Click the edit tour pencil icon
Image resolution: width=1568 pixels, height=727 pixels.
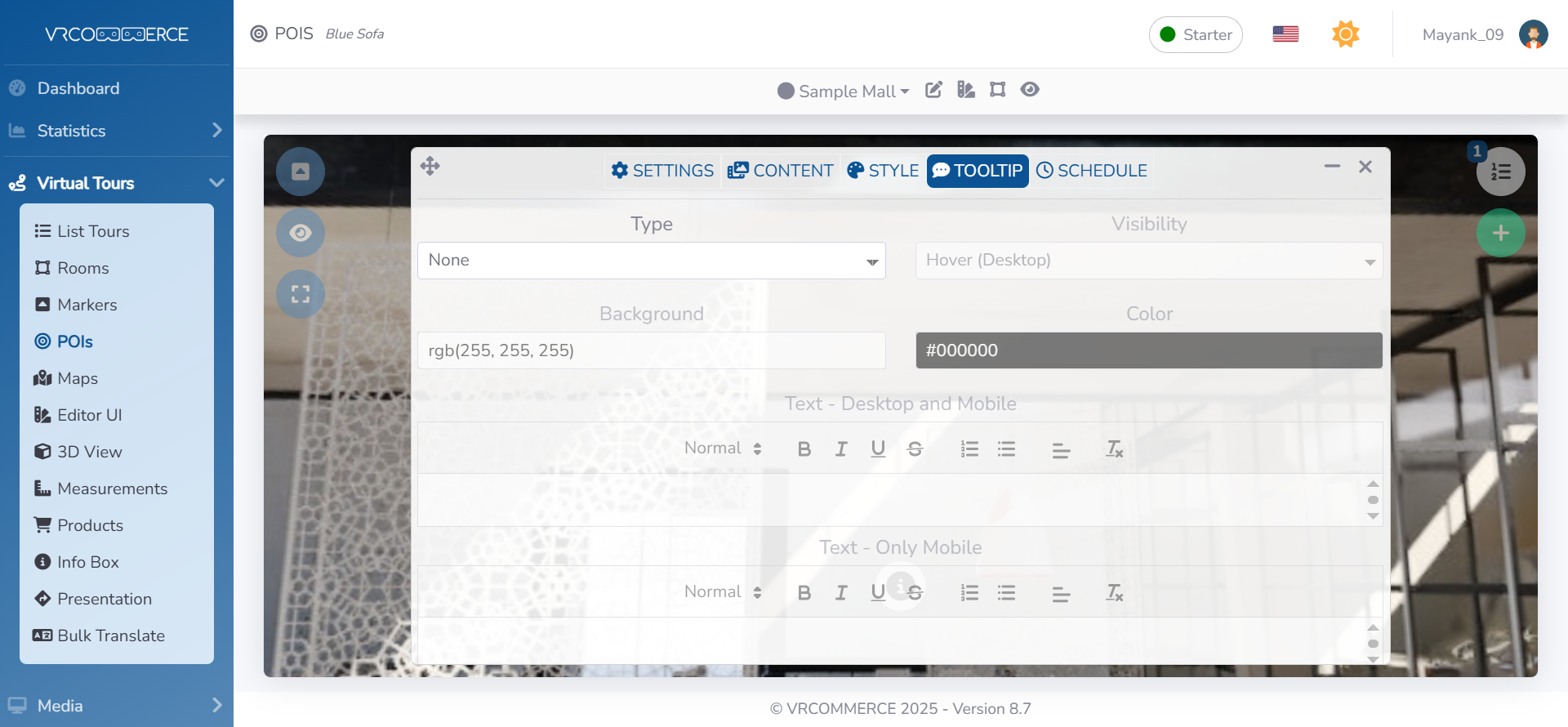tap(933, 90)
